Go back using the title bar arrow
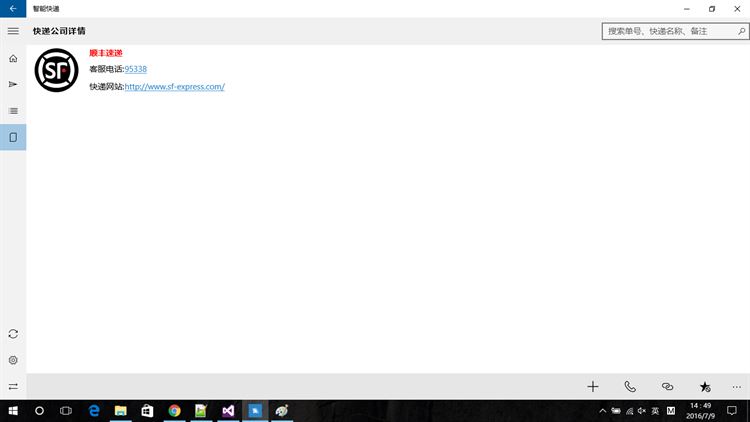 [x=13, y=9]
